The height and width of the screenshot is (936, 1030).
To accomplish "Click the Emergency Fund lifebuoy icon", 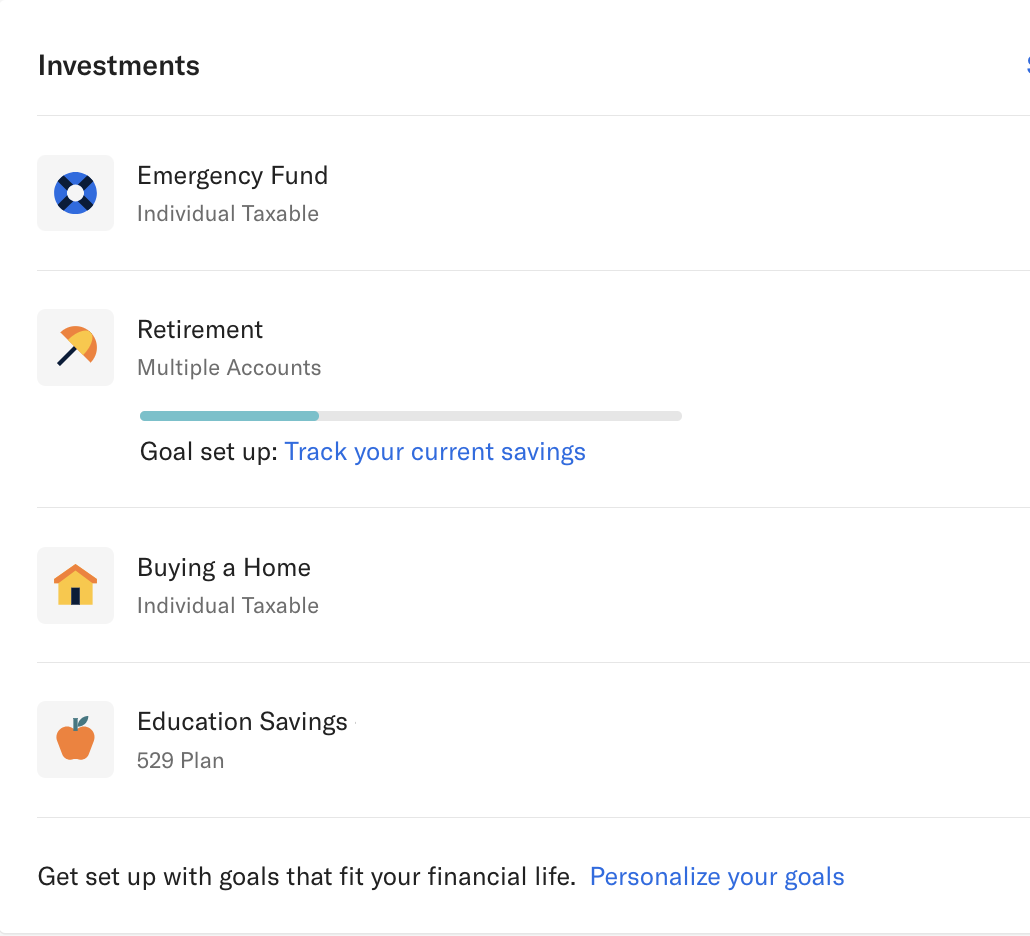I will coord(75,193).
